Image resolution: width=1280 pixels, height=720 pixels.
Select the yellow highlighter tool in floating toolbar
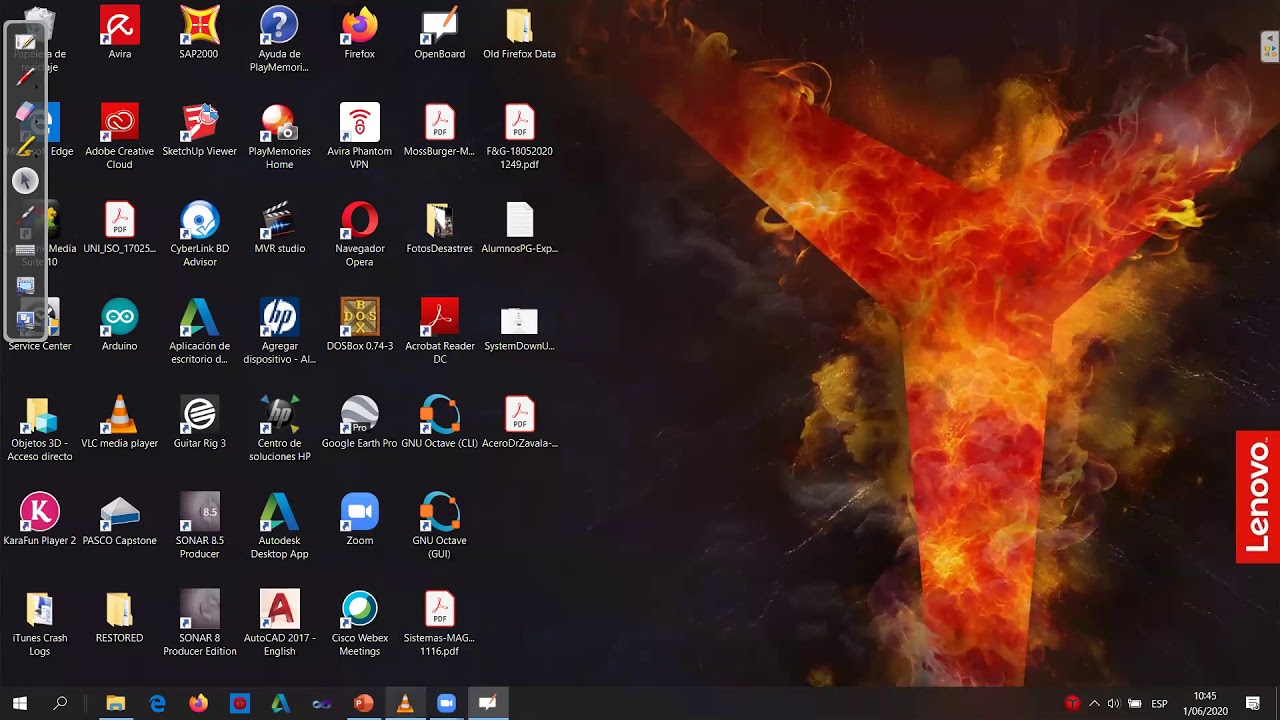(26, 146)
